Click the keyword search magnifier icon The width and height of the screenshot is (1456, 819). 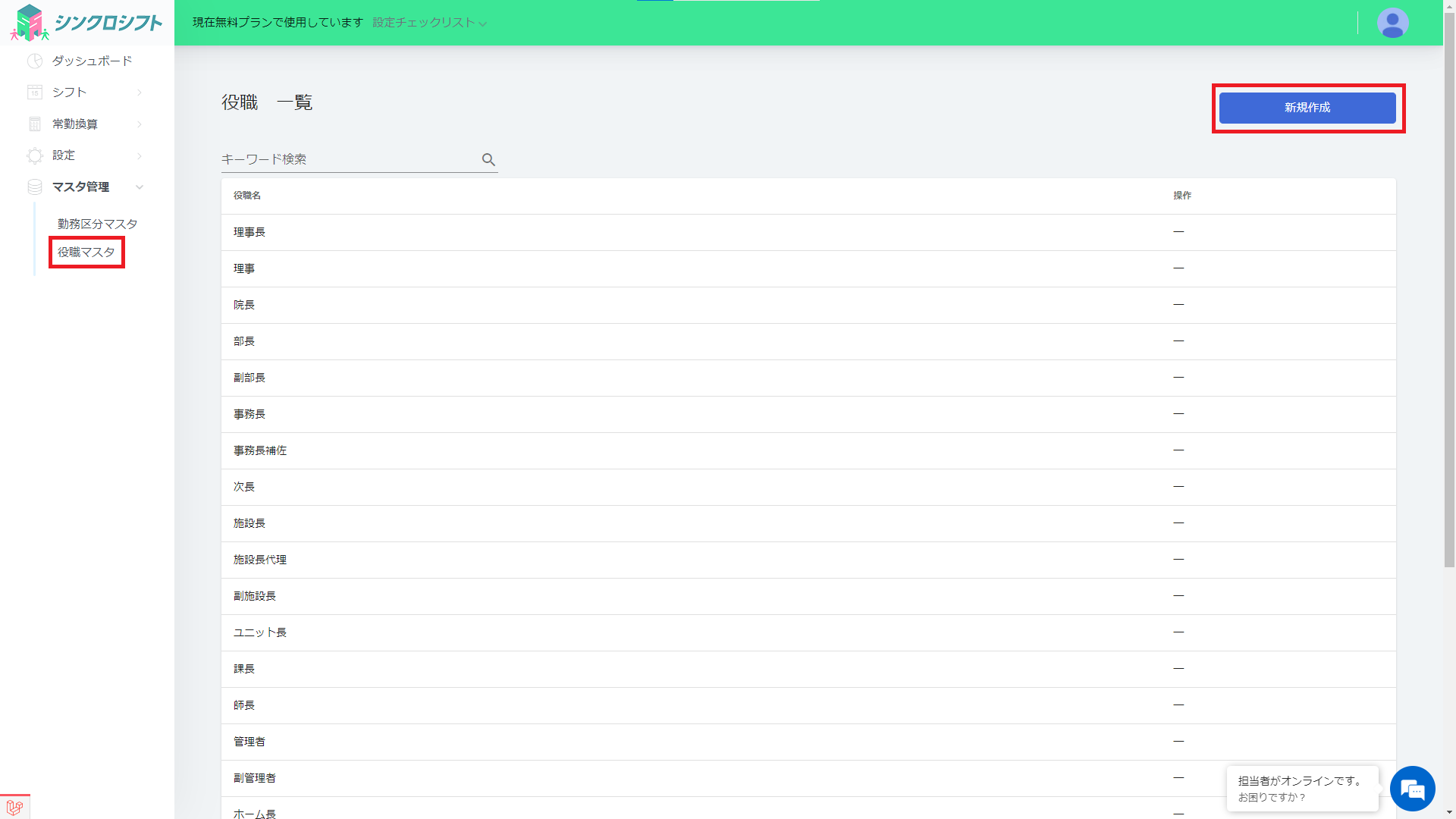[x=488, y=159]
